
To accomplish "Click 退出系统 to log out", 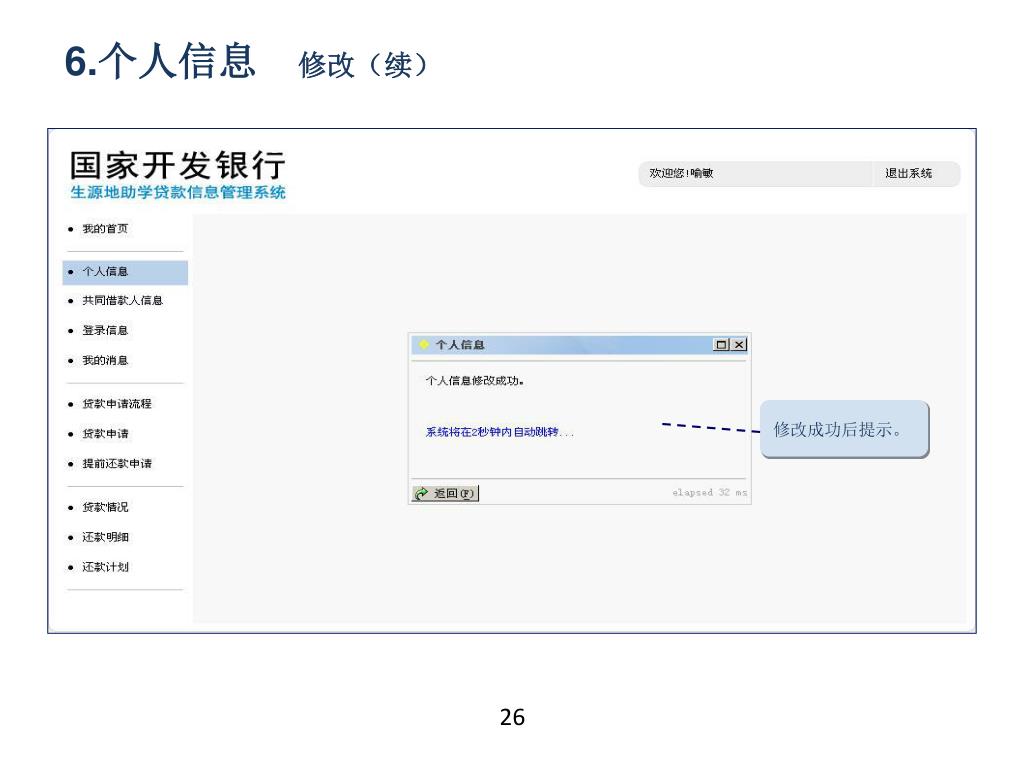I will (x=908, y=174).
